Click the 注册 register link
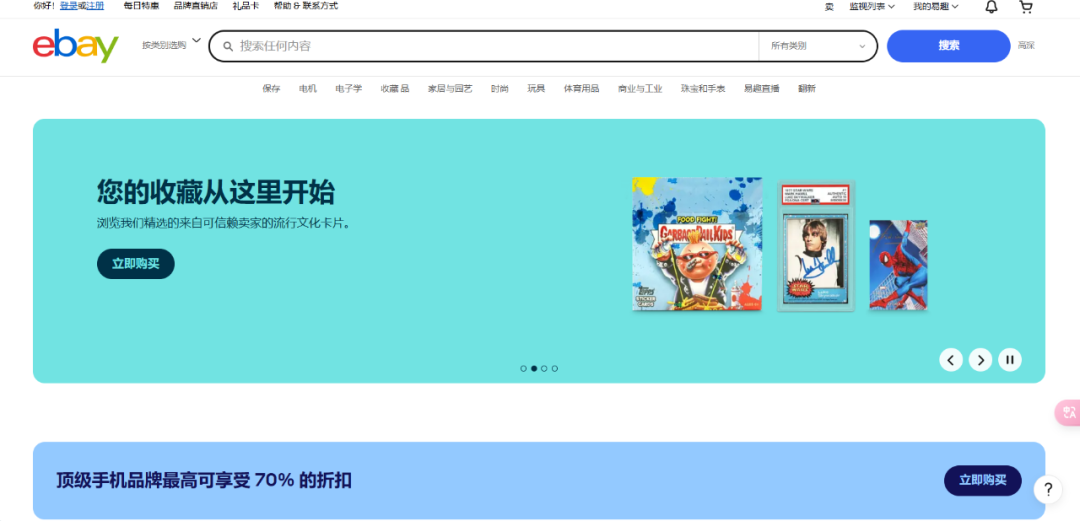Image resolution: width=1080 pixels, height=521 pixels. (95, 6)
